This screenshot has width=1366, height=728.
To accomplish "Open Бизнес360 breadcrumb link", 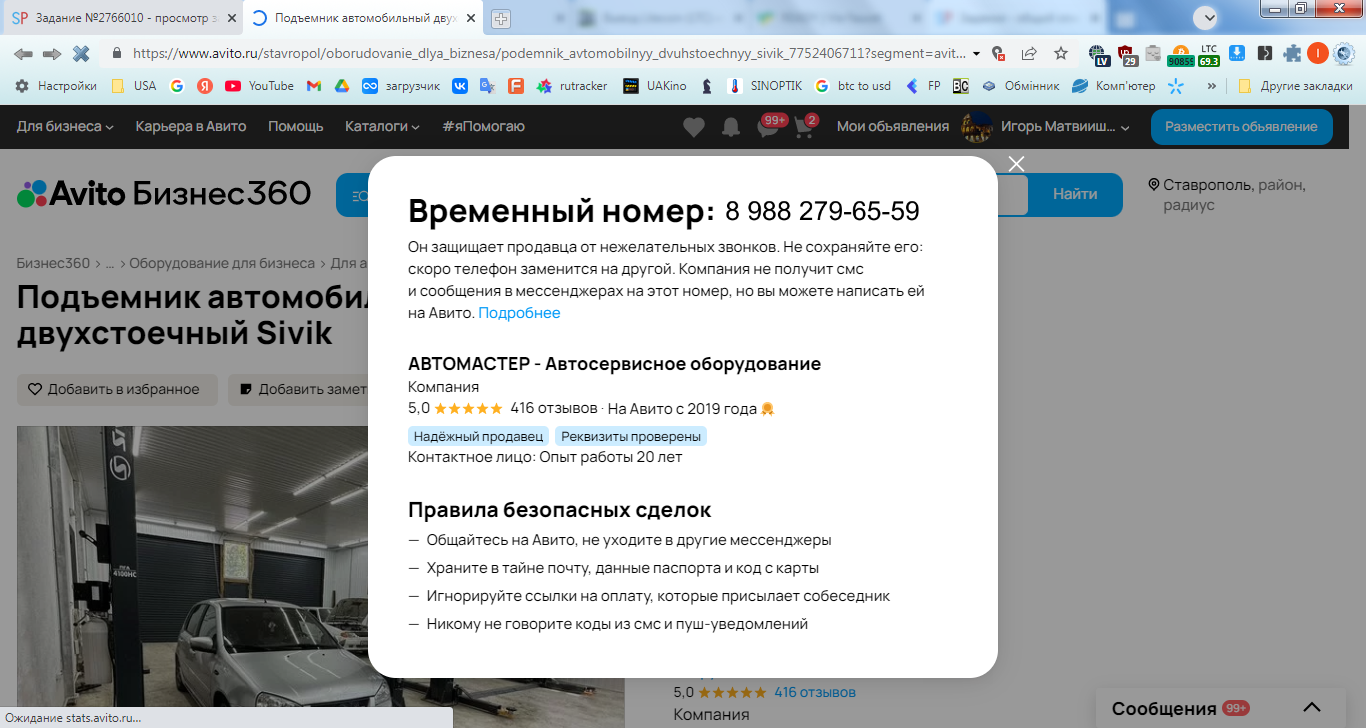I will [x=53, y=264].
